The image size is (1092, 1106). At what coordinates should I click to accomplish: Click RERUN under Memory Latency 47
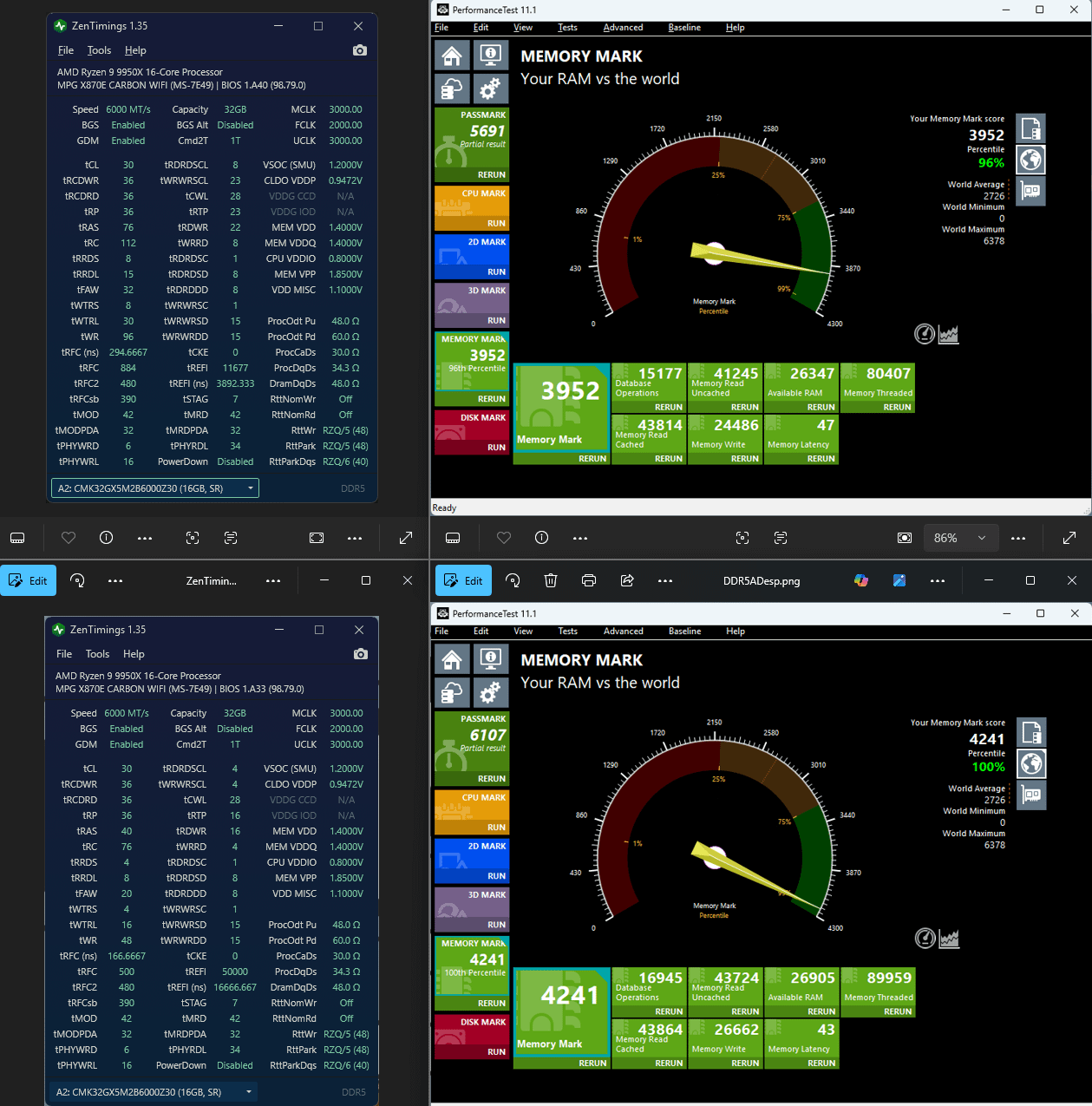821,459
